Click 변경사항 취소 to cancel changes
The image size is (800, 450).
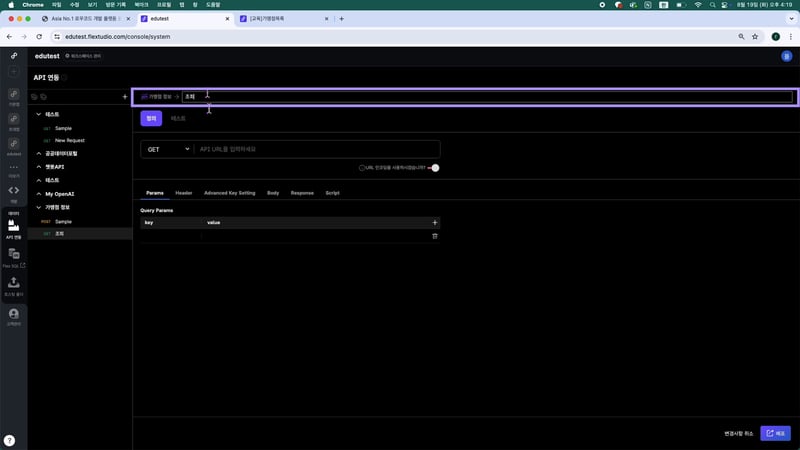point(738,433)
